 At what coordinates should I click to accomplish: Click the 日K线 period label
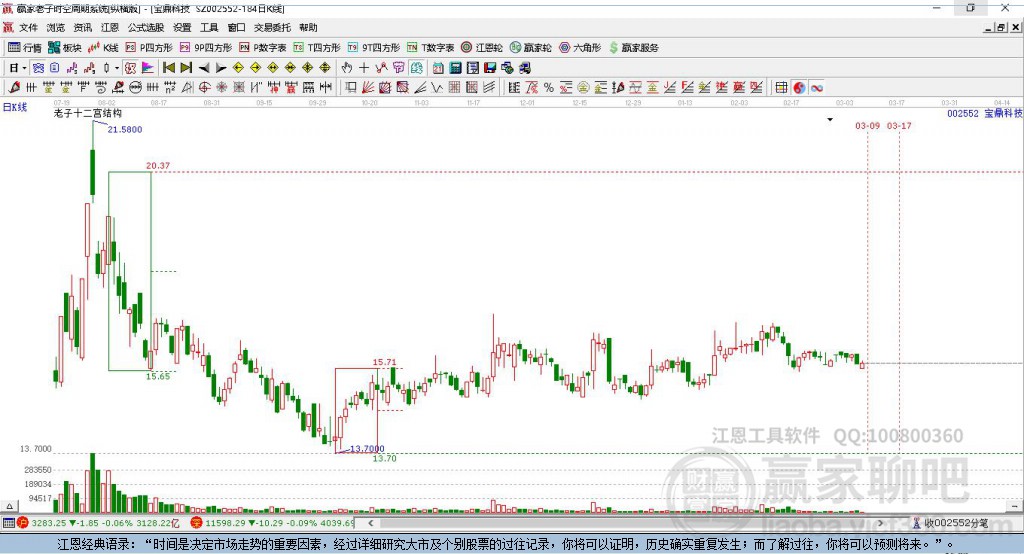[15, 107]
